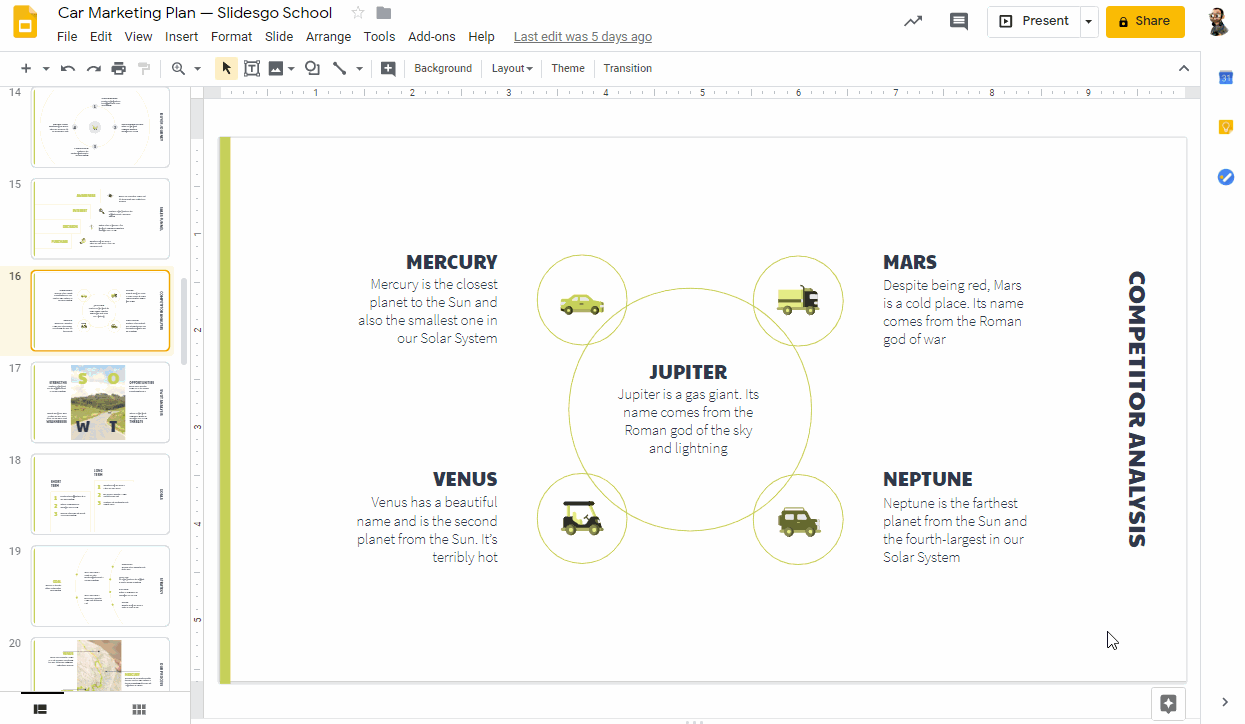Open the Arrange menu

pos(328,36)
